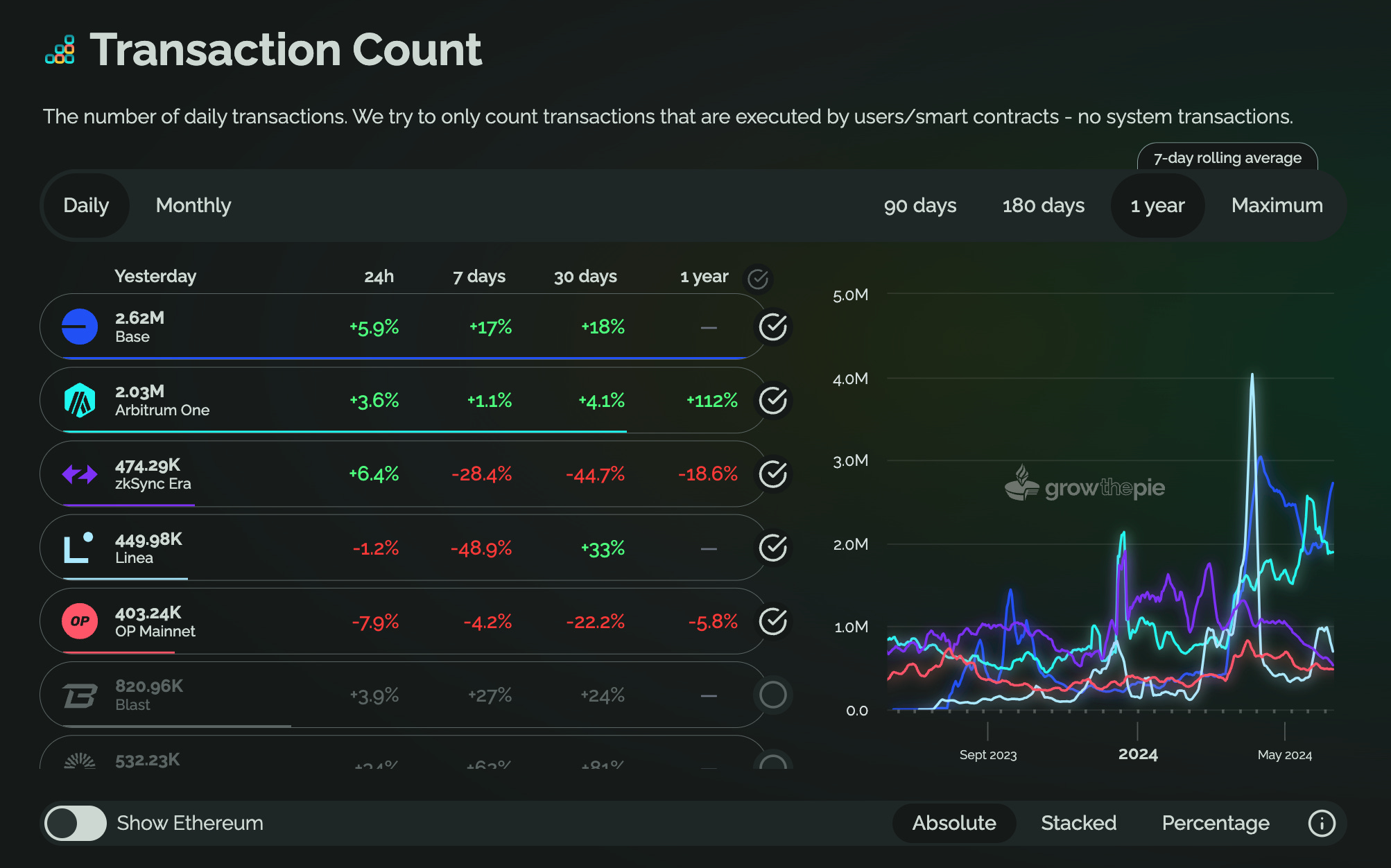Click the Transaction Count heading
This screenshot has height=868, width=1391.
286,50
